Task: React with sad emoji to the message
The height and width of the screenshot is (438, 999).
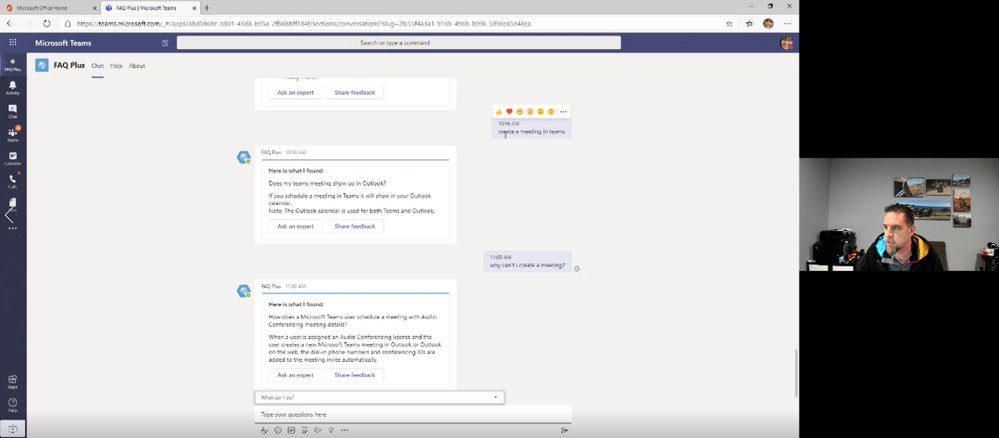Action: (540, 112)
